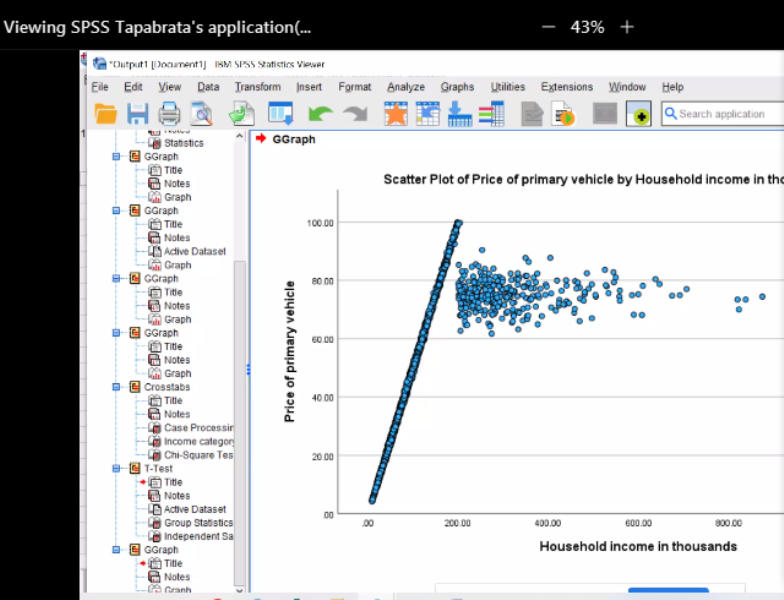Click the Undo arrow in the toolbar

tap(320, 114)
